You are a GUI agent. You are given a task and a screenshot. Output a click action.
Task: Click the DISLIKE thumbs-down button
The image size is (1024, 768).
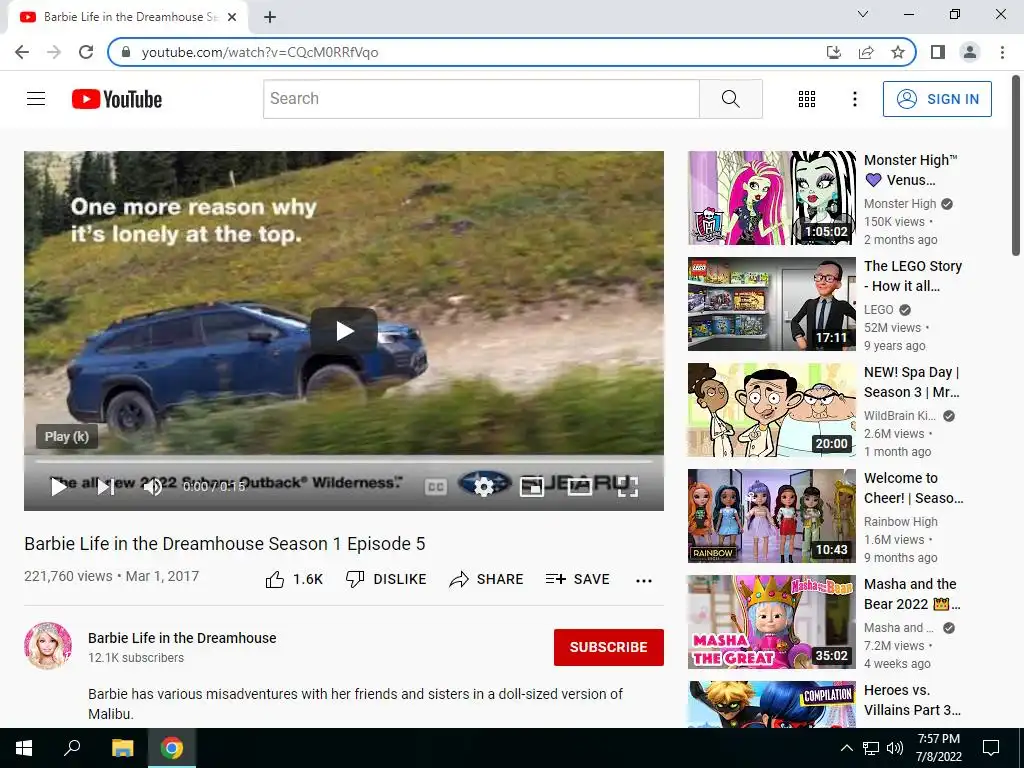(386, 579)
